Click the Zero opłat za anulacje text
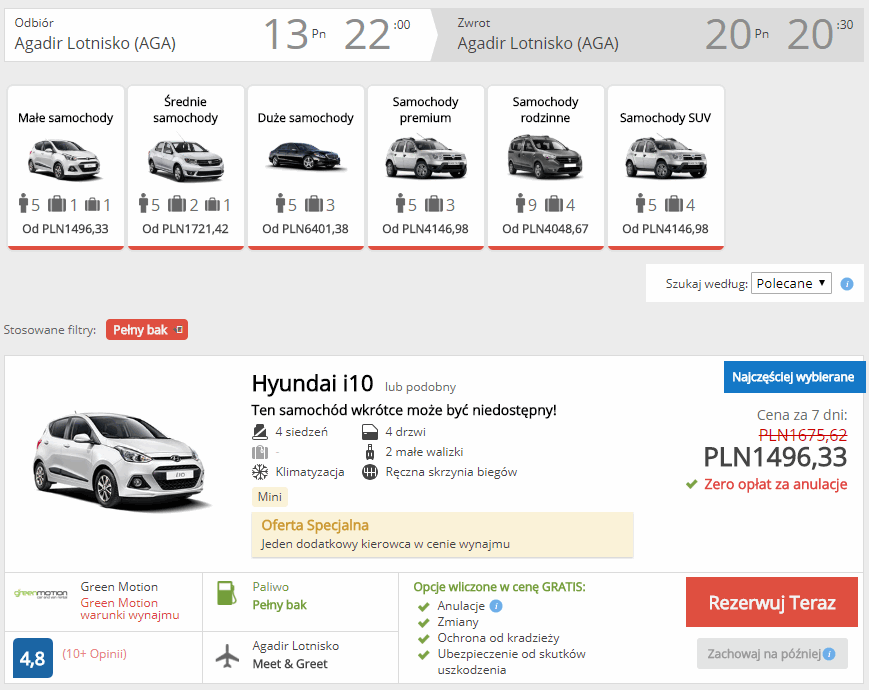Screen dimensions: 869x690 pos(775,484)
